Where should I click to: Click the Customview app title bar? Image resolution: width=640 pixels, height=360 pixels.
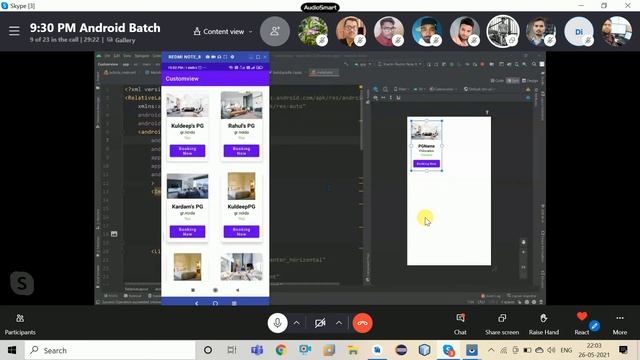(x=215, y=79)
